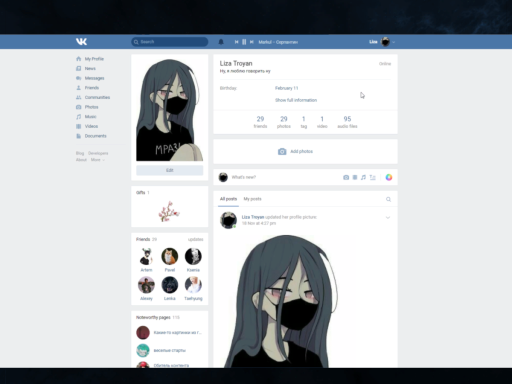The height and width of the screenshot is (384, 512).
Task: Click Liza Troyan author name on post
Action: 253,217
